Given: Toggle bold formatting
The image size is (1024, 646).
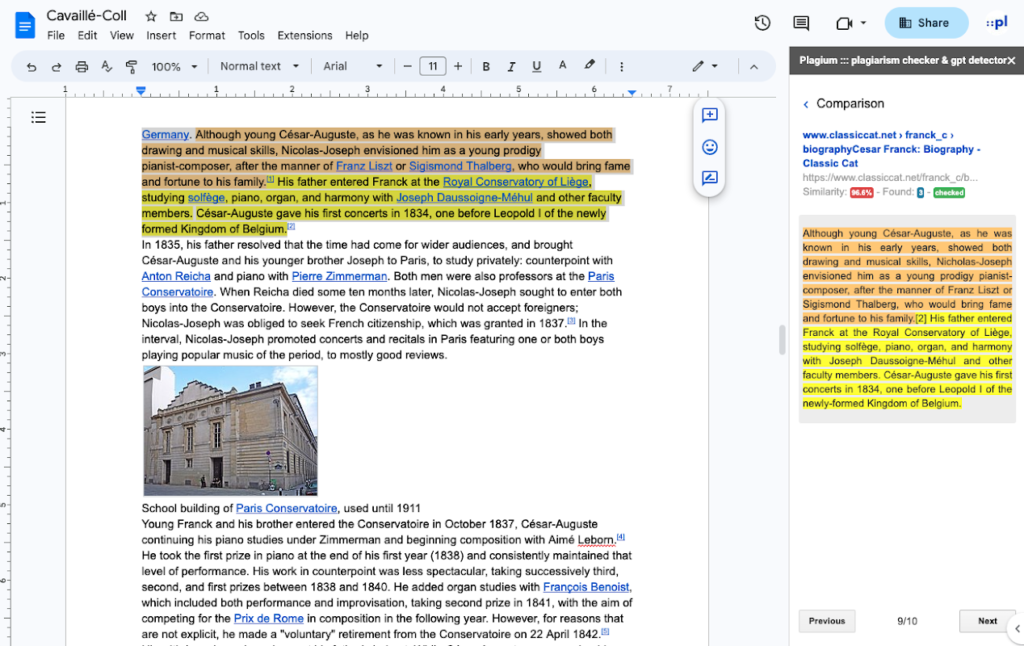Looking at the screenshot, I should pyautogui.click(x=486, y=66).
